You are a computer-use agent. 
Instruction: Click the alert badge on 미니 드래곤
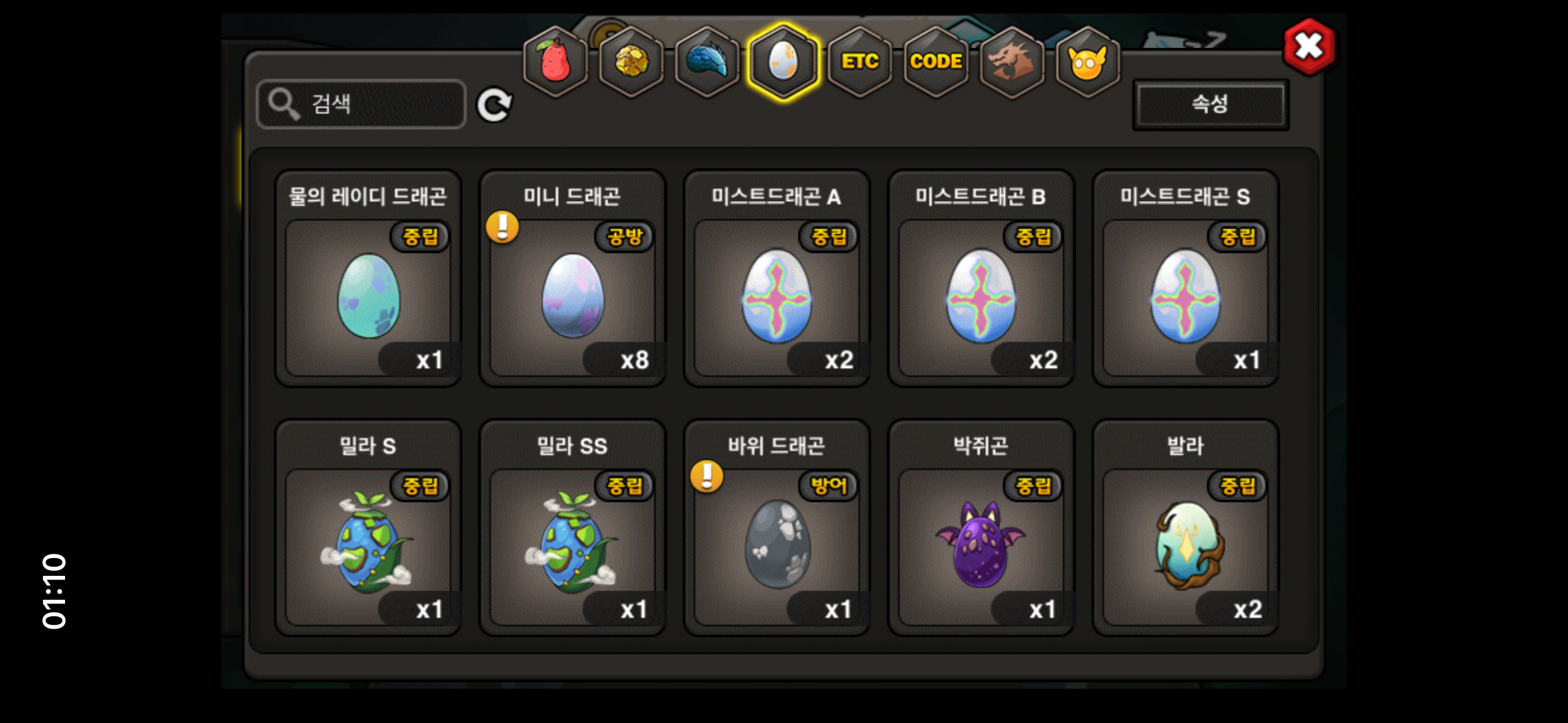502,228
